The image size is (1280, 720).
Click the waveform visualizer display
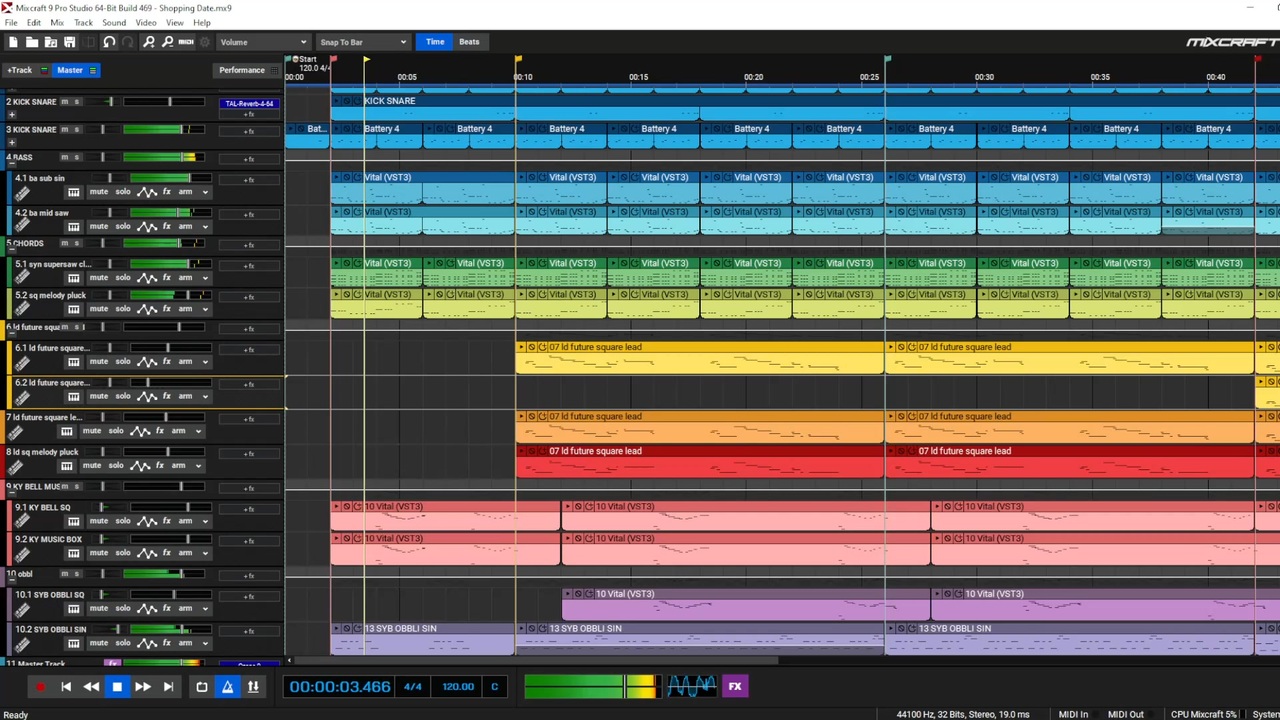tap(691, 686)
